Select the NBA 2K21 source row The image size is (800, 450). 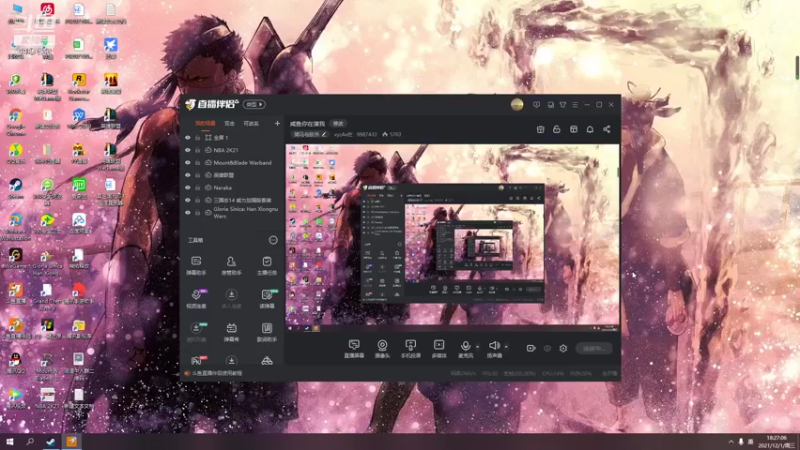(232, 150)
